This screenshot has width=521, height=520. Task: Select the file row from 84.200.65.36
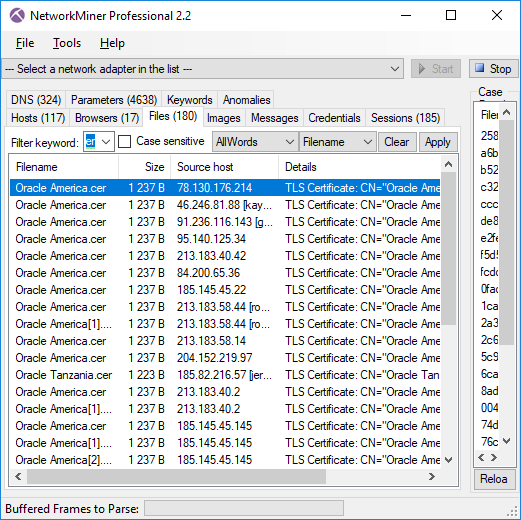[x=225, y=273]
